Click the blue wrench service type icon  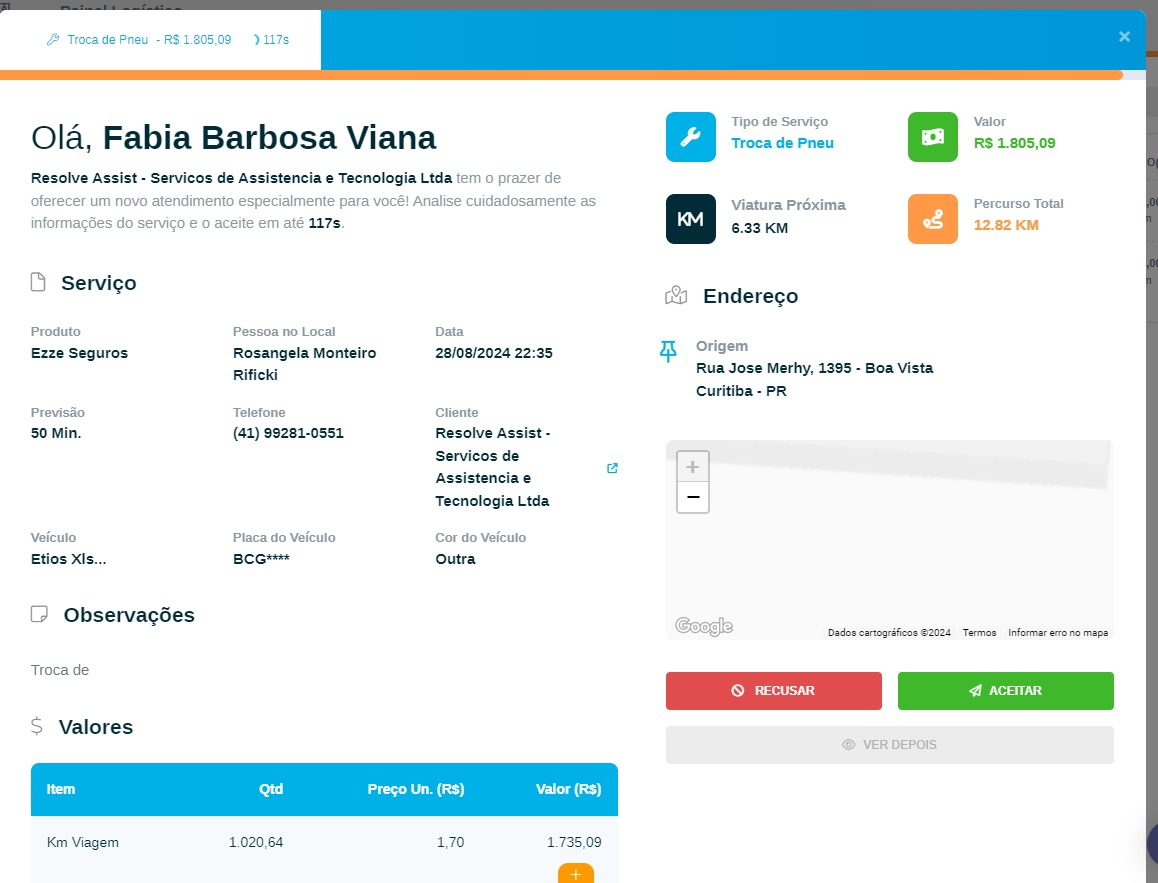(691, 137)
